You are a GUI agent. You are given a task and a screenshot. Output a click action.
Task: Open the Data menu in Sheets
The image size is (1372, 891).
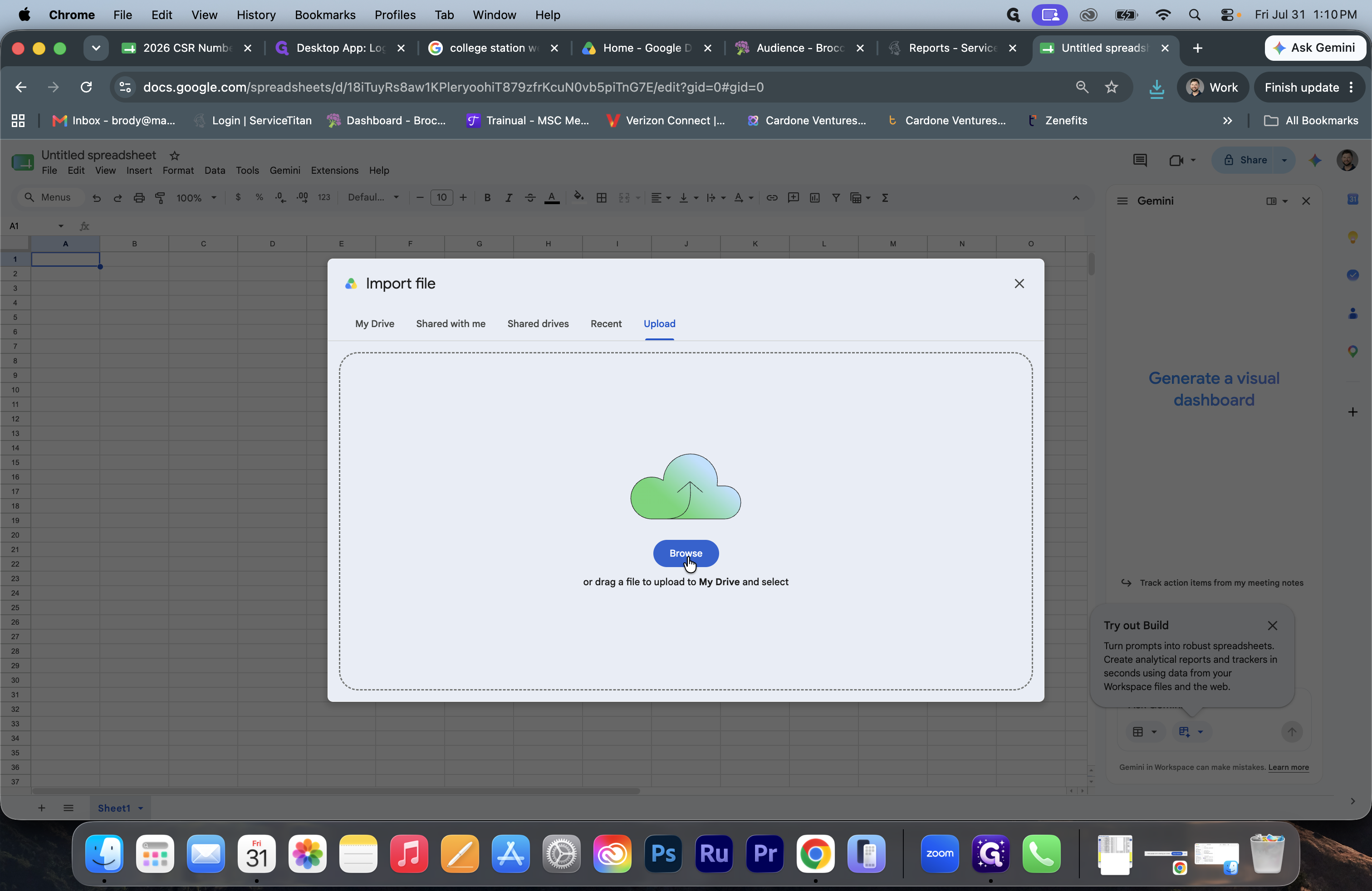click(215, 171)
